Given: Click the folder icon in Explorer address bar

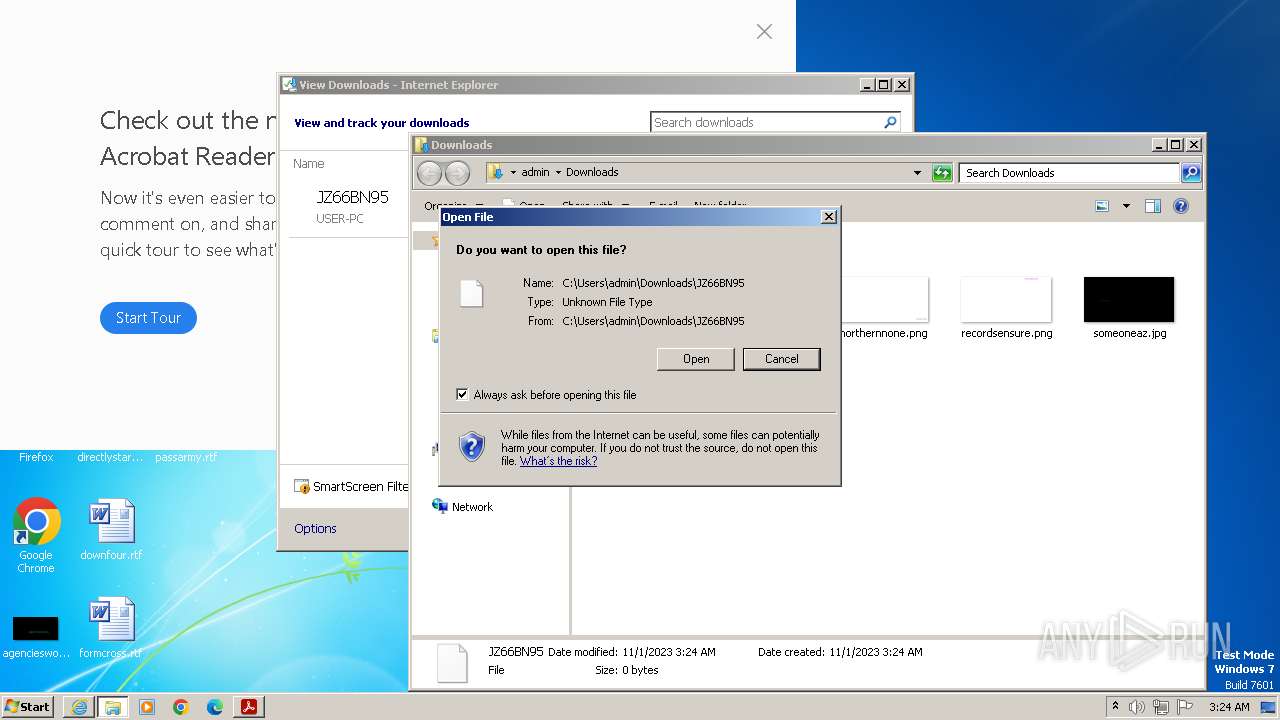Looking at the screenshot, I should 495,172.
